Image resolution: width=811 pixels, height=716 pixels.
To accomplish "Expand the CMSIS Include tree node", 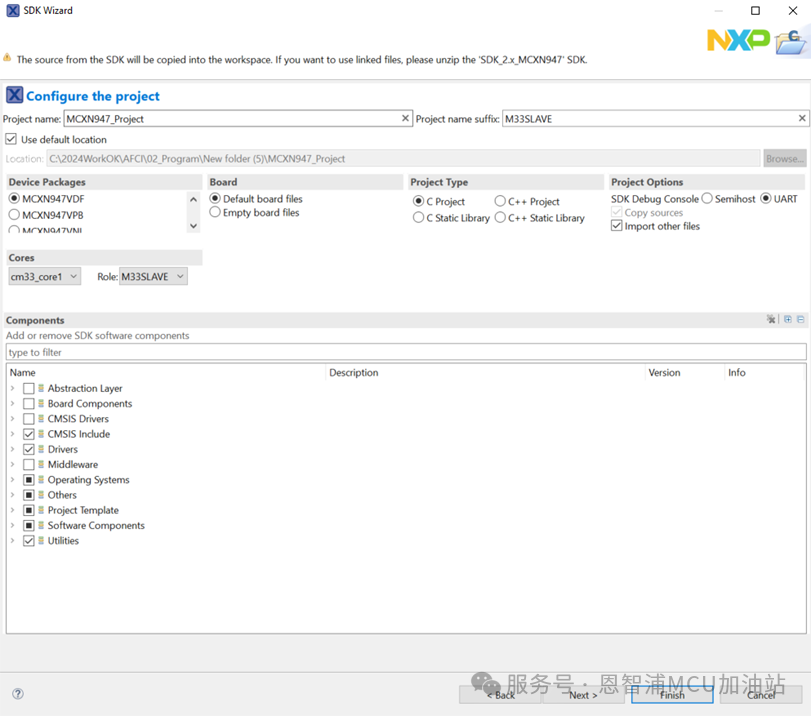I will [x=12, y=434].
